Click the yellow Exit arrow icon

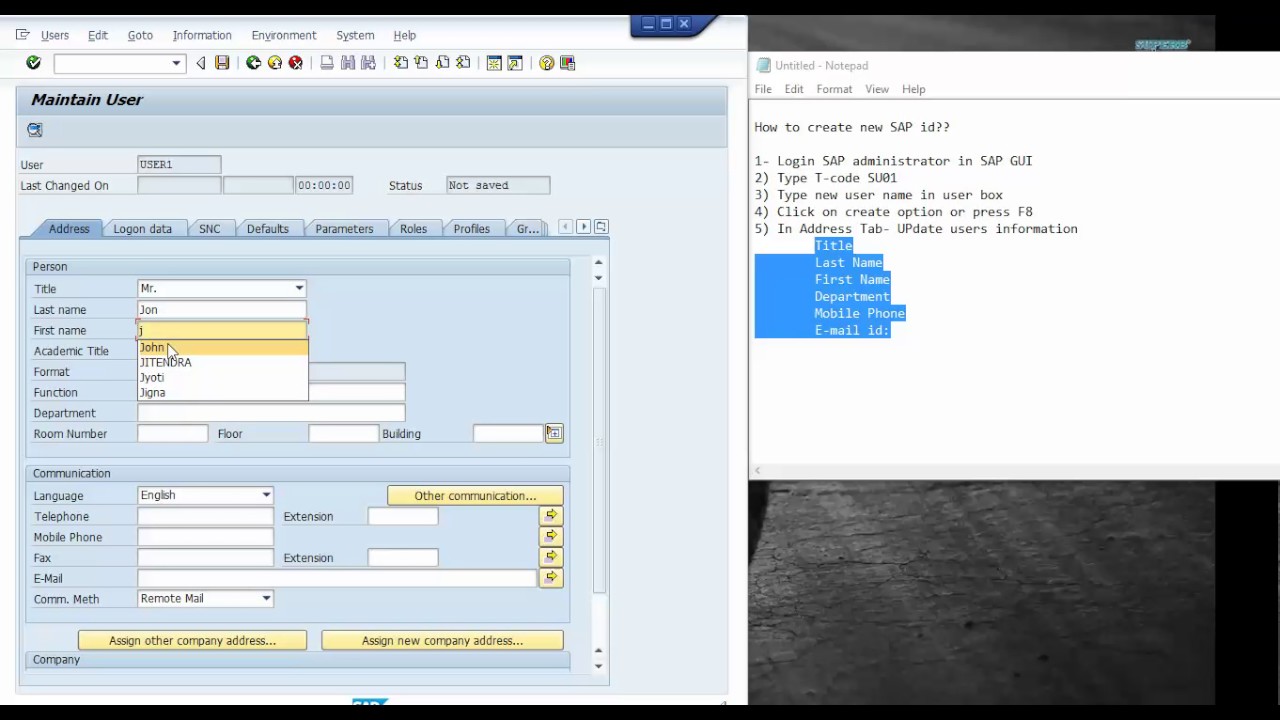274,63
